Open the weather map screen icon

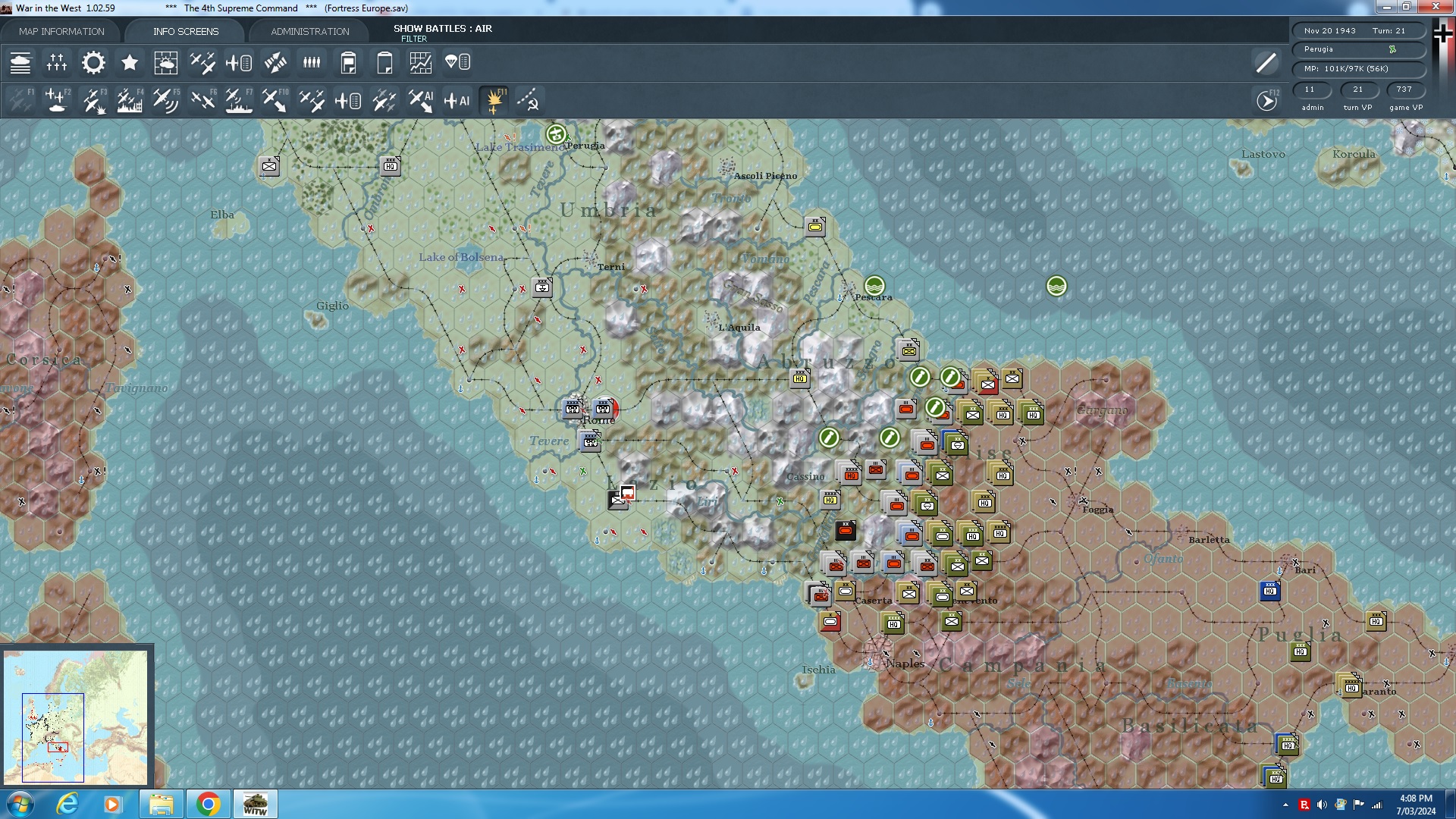[x=165, y=62]
